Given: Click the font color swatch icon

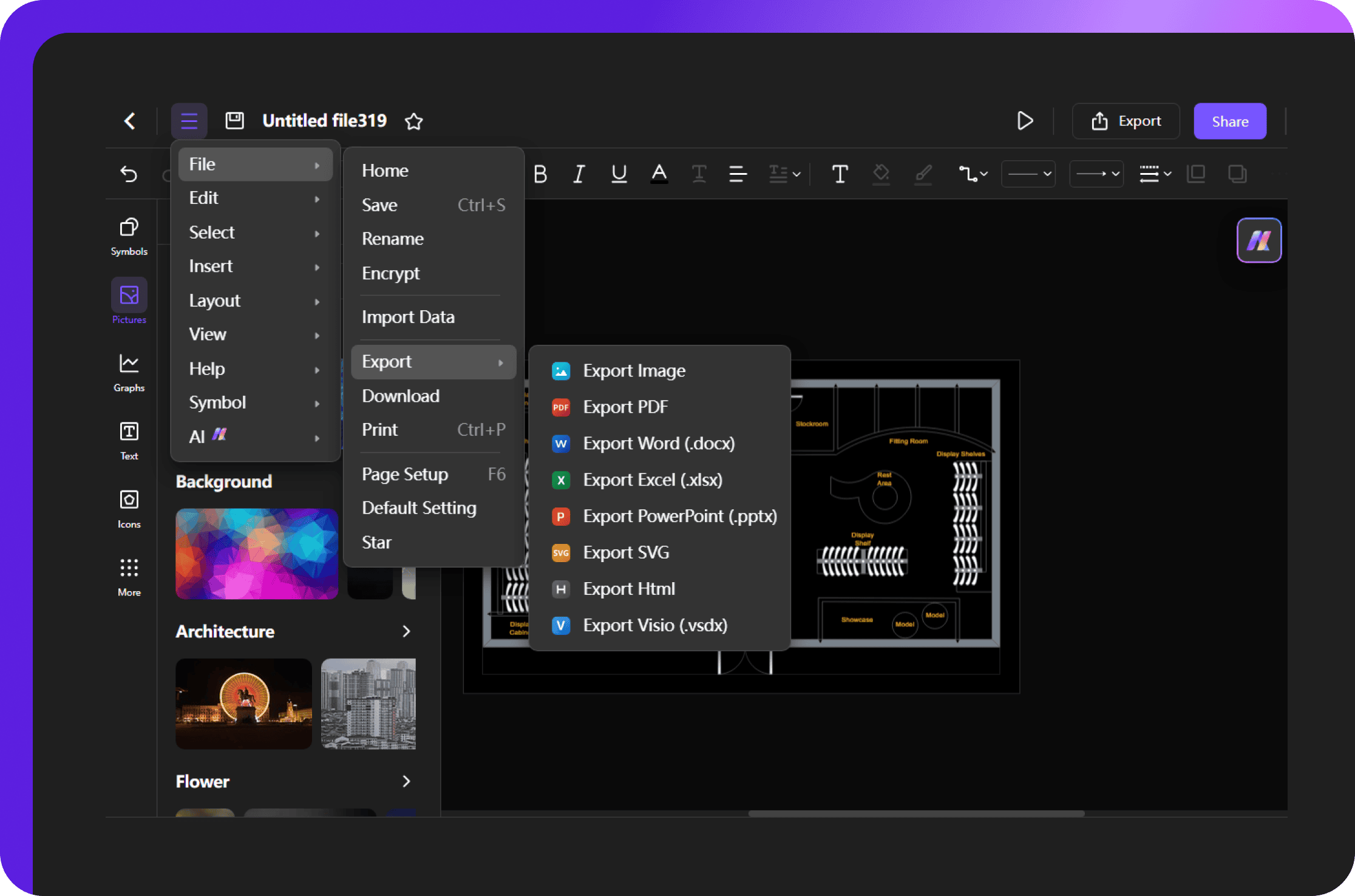Looking at the screenshot, I should (x=659, y=173).
